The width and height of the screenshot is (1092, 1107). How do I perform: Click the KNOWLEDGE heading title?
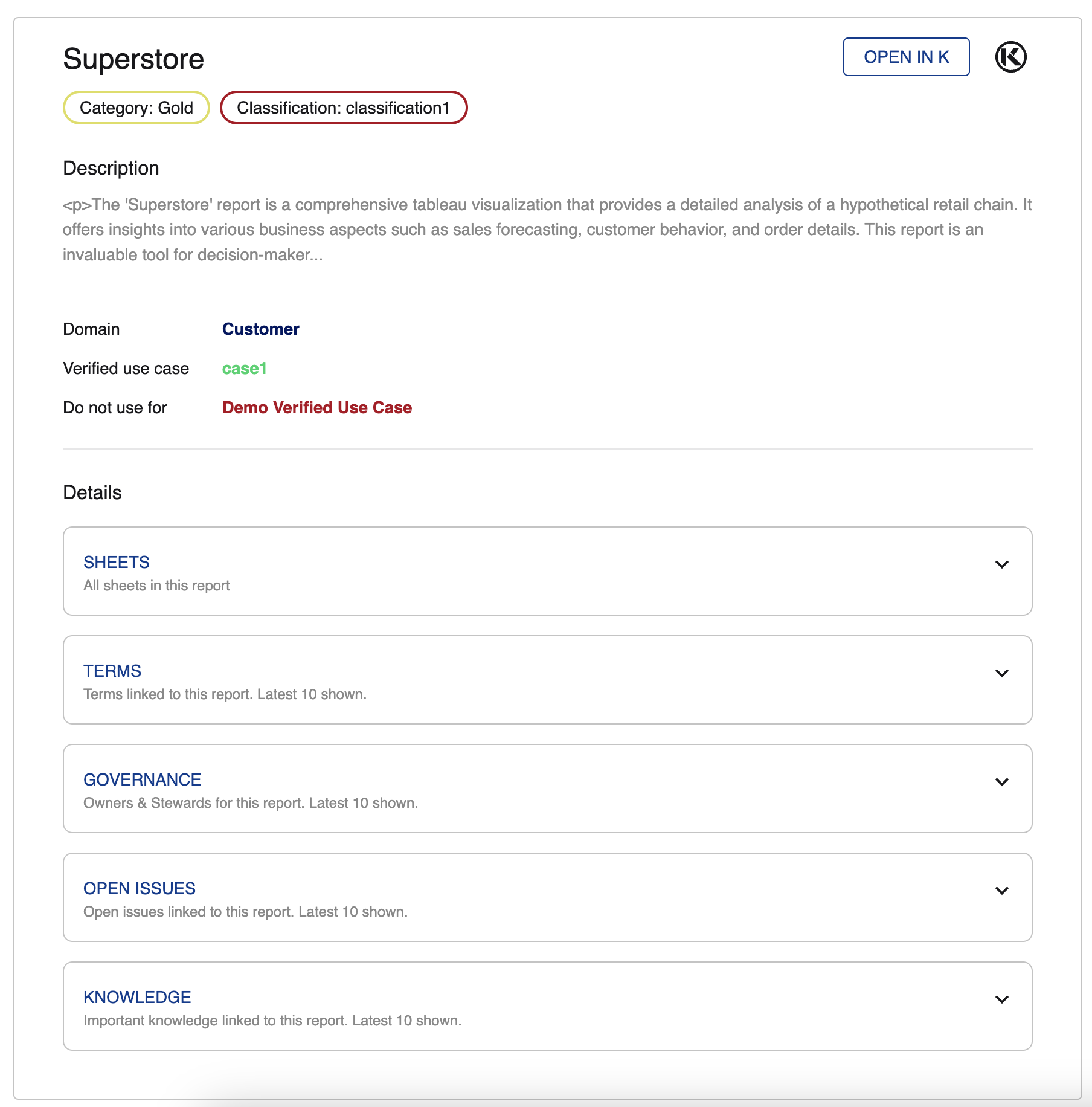pos(137,997)
